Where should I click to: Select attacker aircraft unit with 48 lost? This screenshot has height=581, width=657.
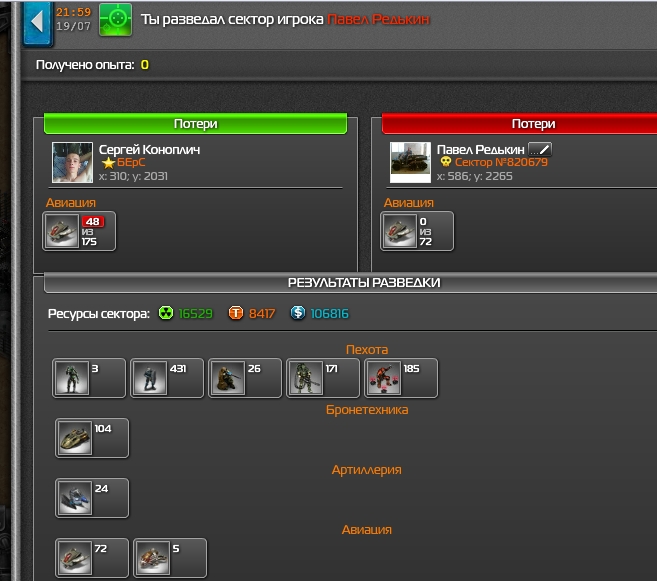pyautogui.click(x=79, y=231)
